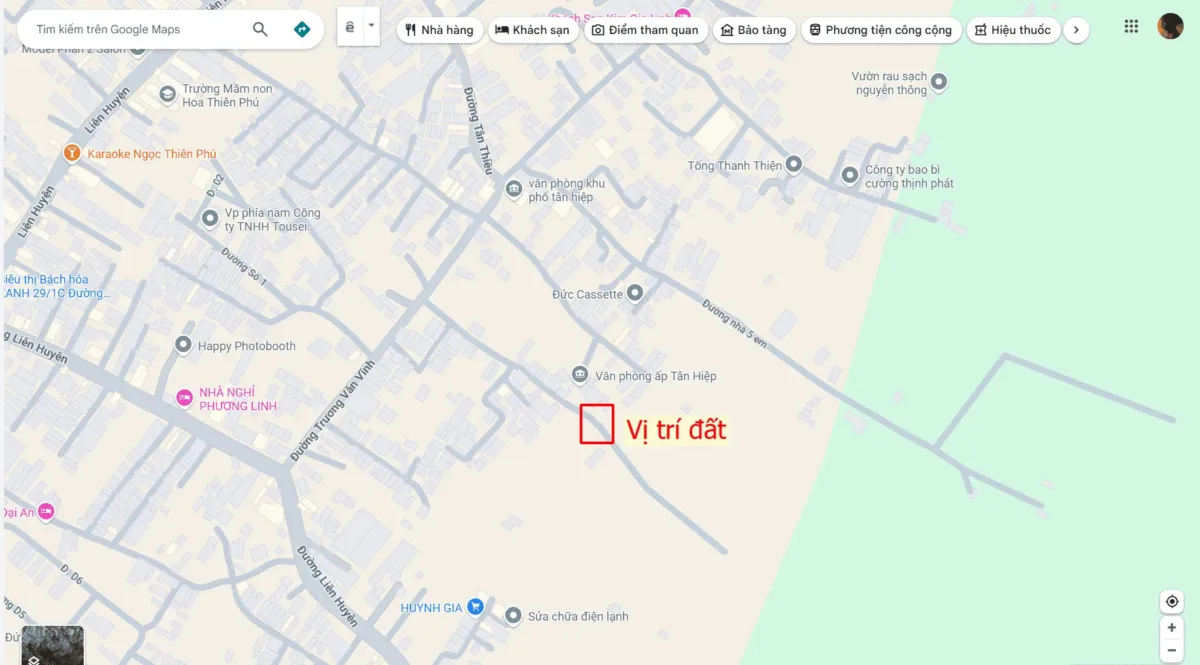Select the Karaoke Ngọc Thiên Phú marker
Viewport: 1200px width, 665px height.
click(x=72, y=153)
